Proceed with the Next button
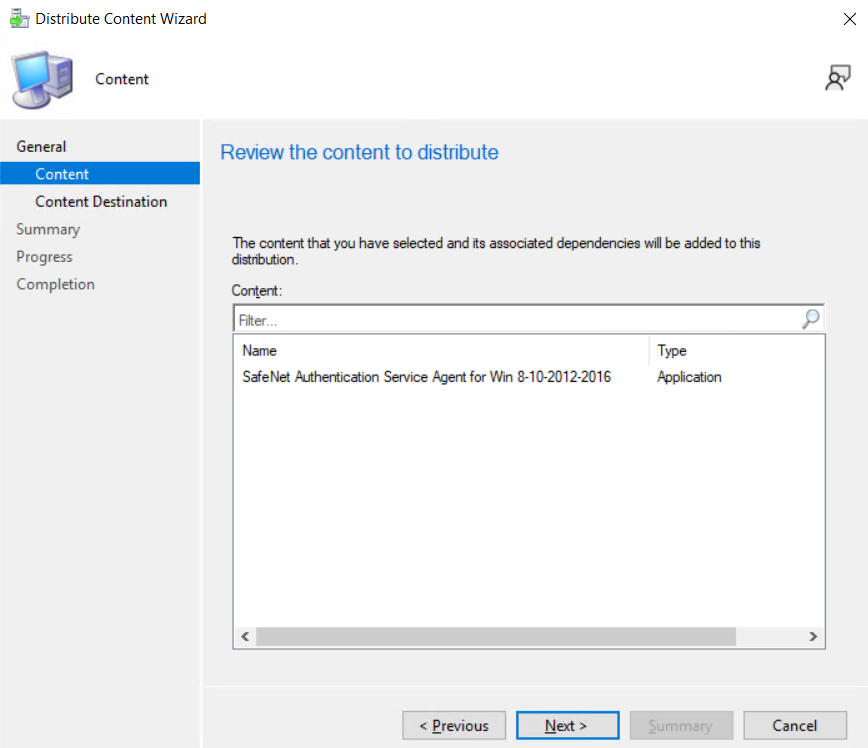The image size is (868, 748). [x=567, y=725]
